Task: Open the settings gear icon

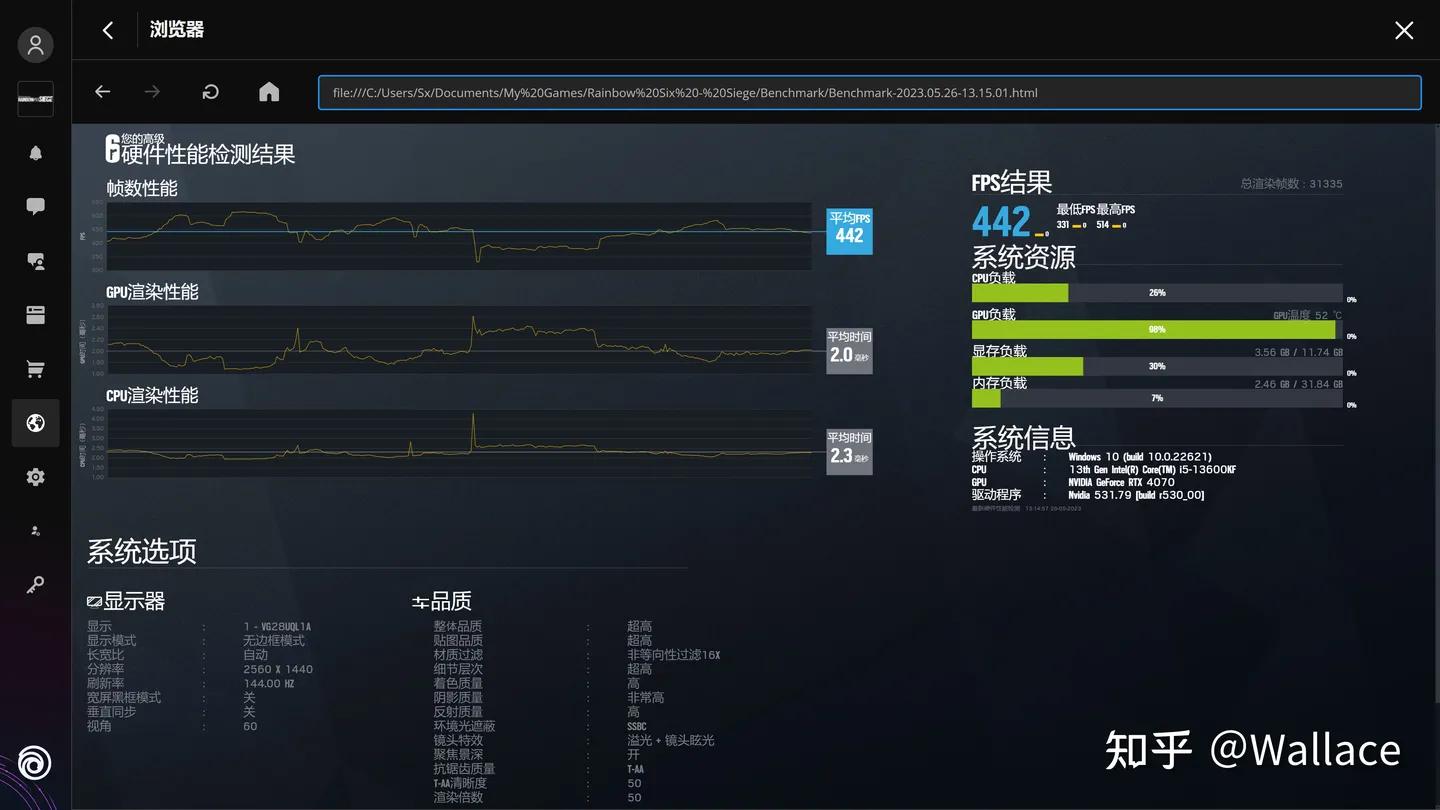Action: click(35, 476)
